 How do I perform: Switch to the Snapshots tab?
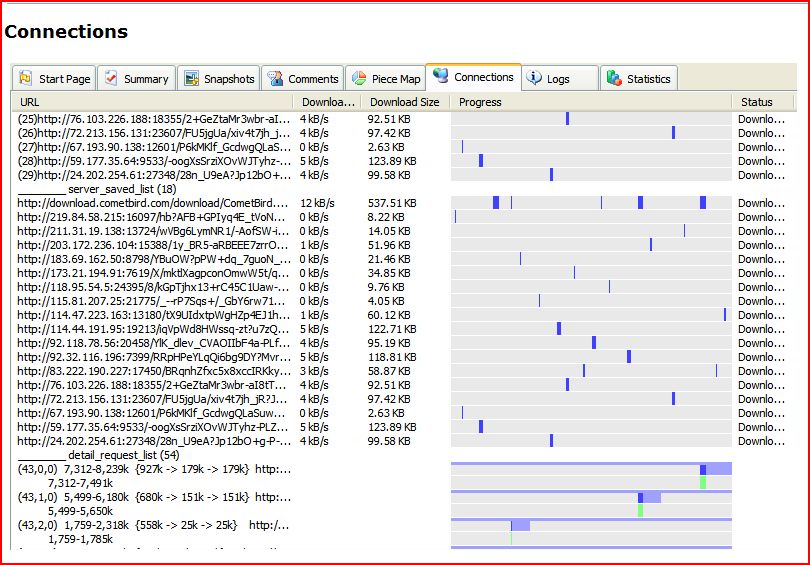click(x=219, y=78)
